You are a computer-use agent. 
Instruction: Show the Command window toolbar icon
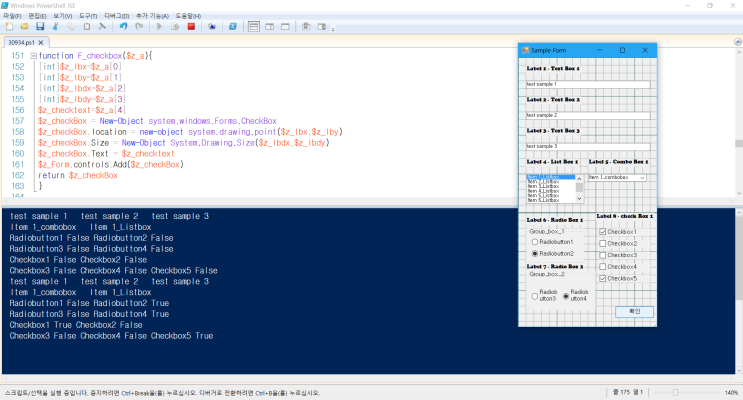click(306, 27)
